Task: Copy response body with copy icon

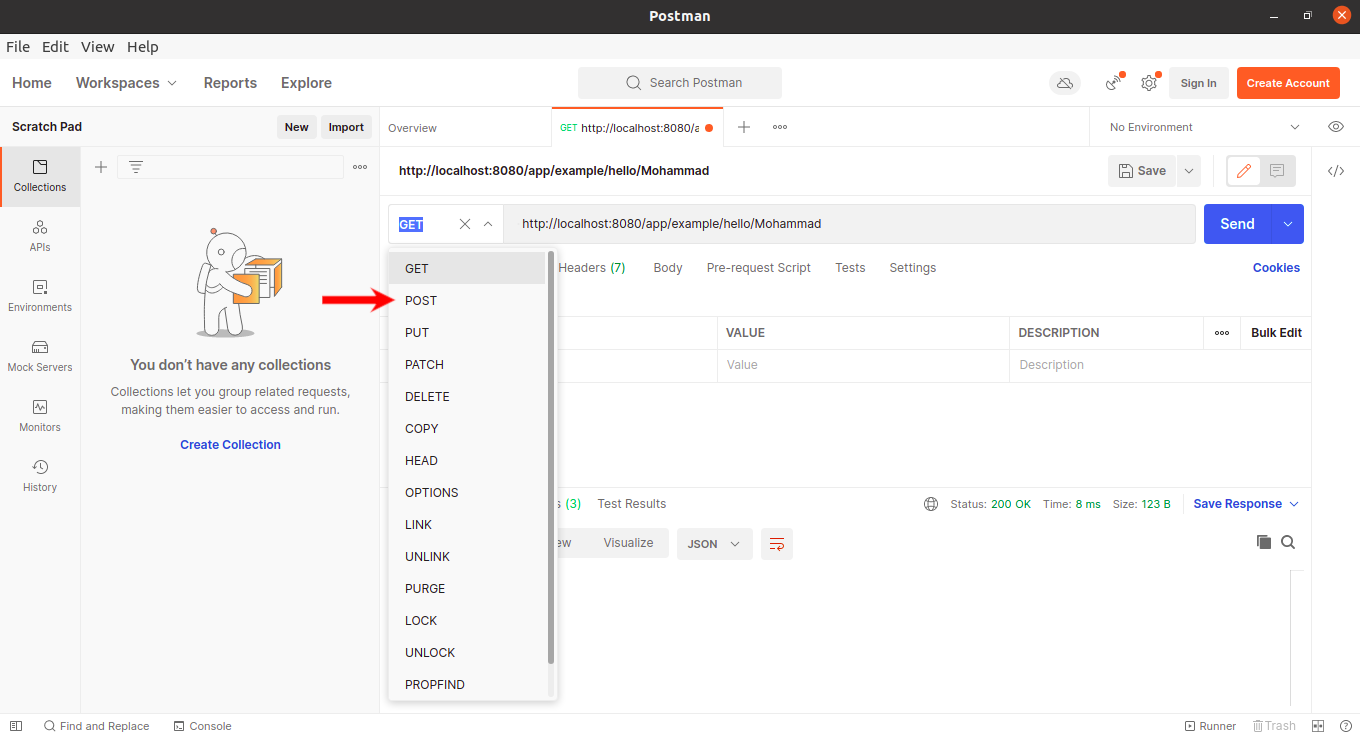Action: click(1264, 542)
